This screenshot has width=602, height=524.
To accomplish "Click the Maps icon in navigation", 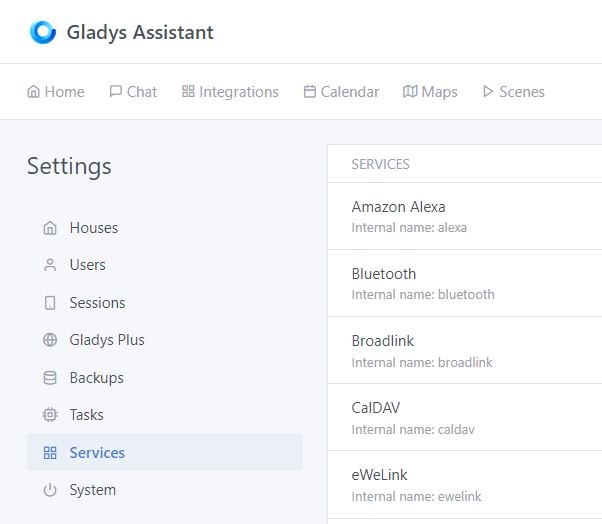I will [410, 92].
